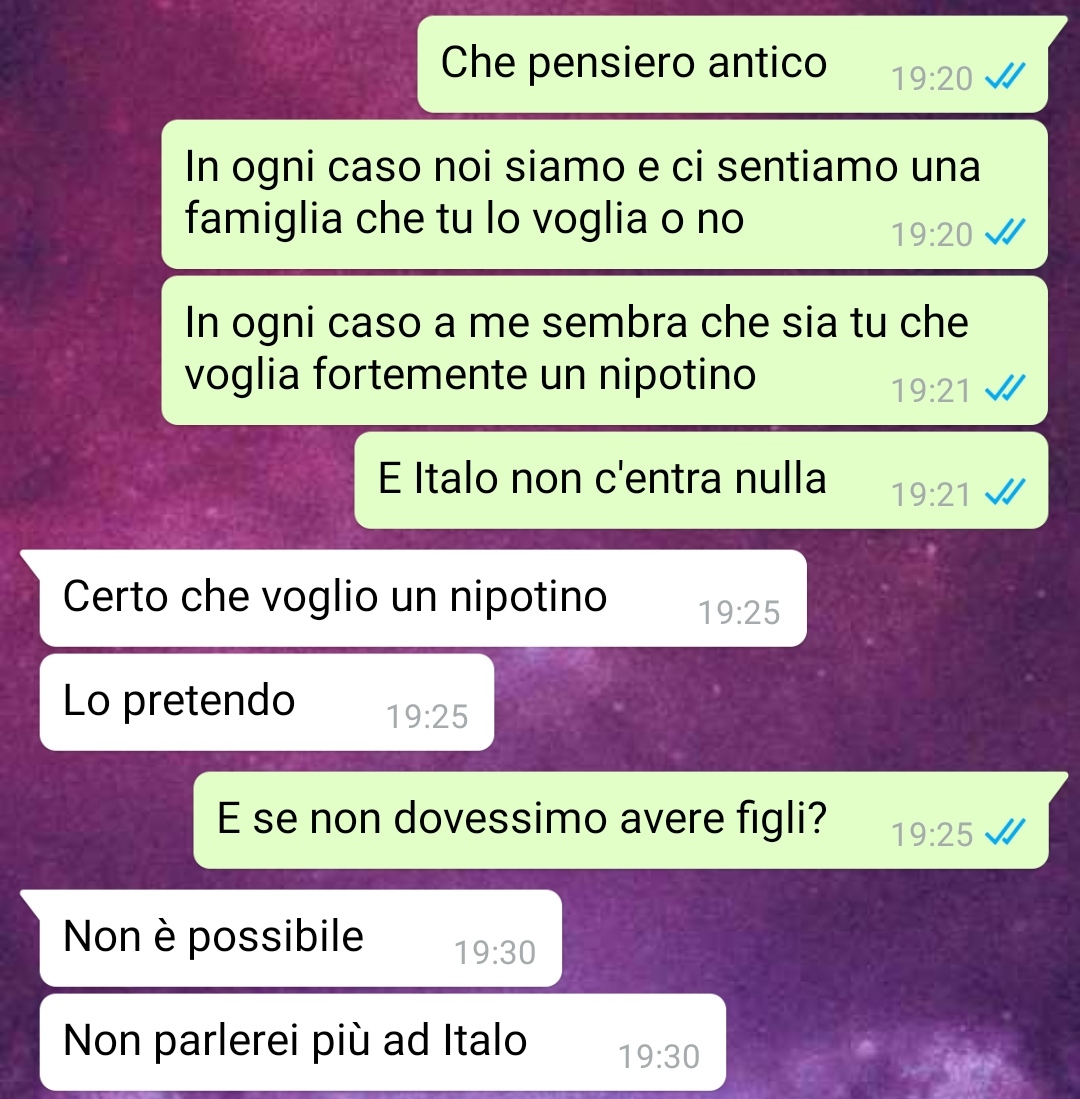Screen dimensions: 1080x1099
Task: Select message 'In ogni caso a me sembra'
Action: (605, 350)
